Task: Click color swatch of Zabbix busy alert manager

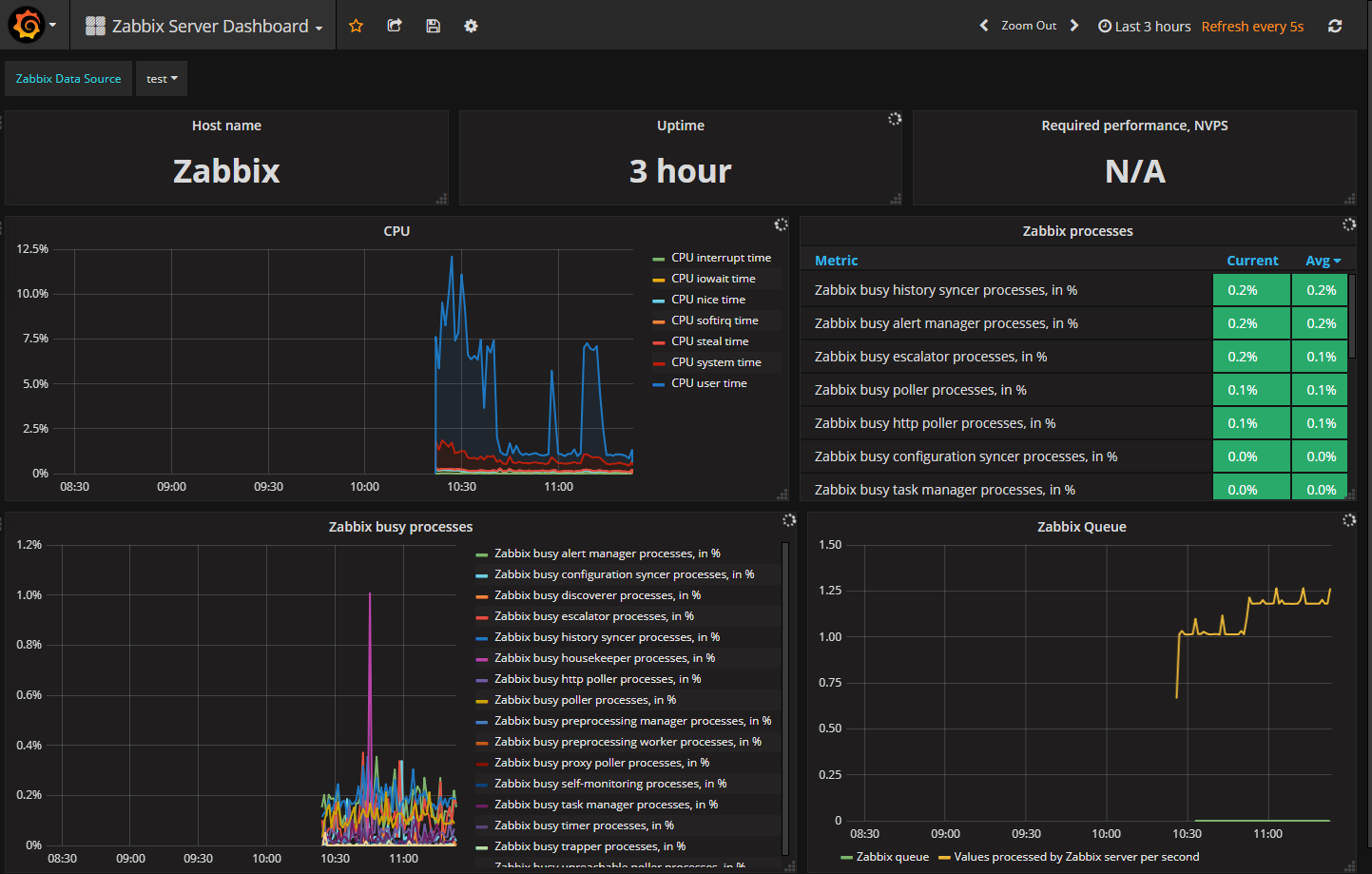Action: (x=481, y=554)
